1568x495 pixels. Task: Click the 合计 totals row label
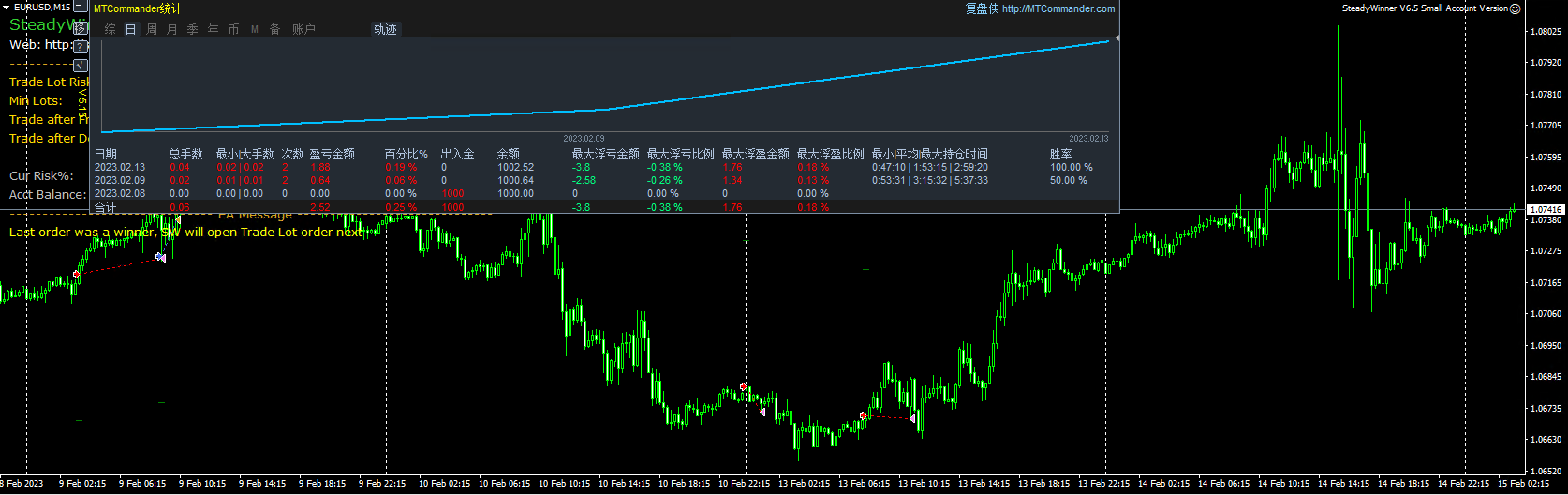(x=105, y=207)
